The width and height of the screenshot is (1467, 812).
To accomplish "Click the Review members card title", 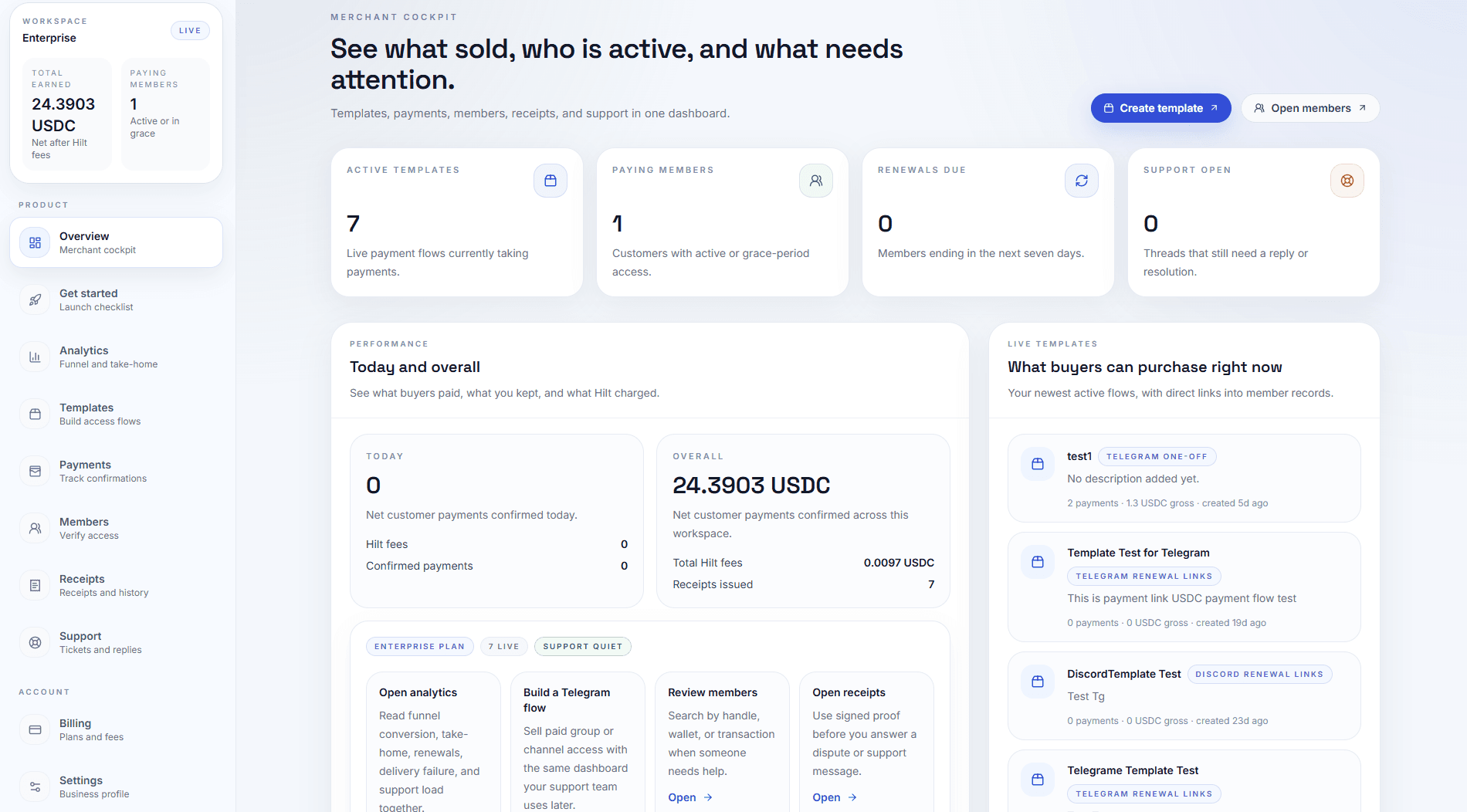I will (x=712, y=692).
